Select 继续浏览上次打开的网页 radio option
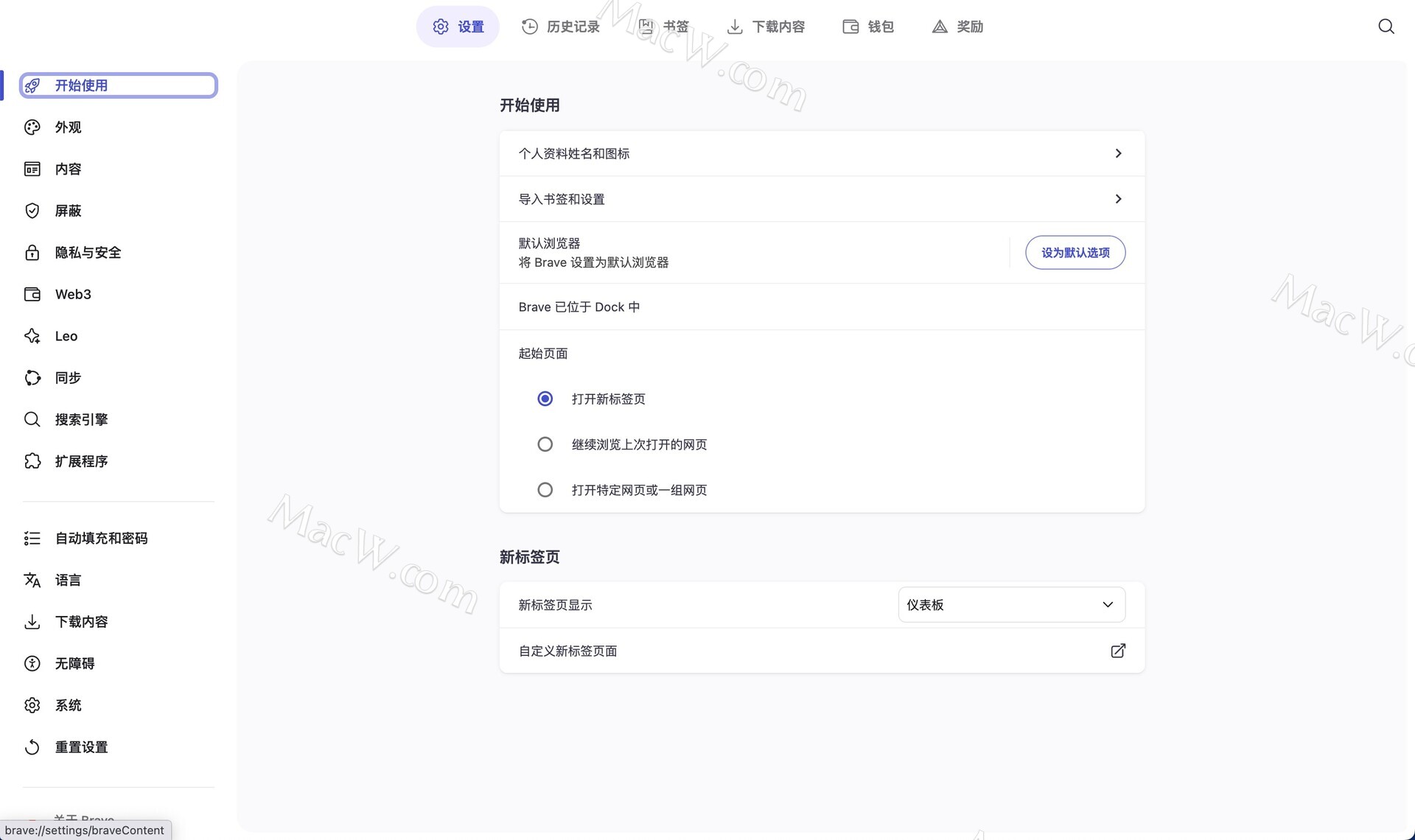The height and width of the screenshot is (840, 1415). [545, 444]
